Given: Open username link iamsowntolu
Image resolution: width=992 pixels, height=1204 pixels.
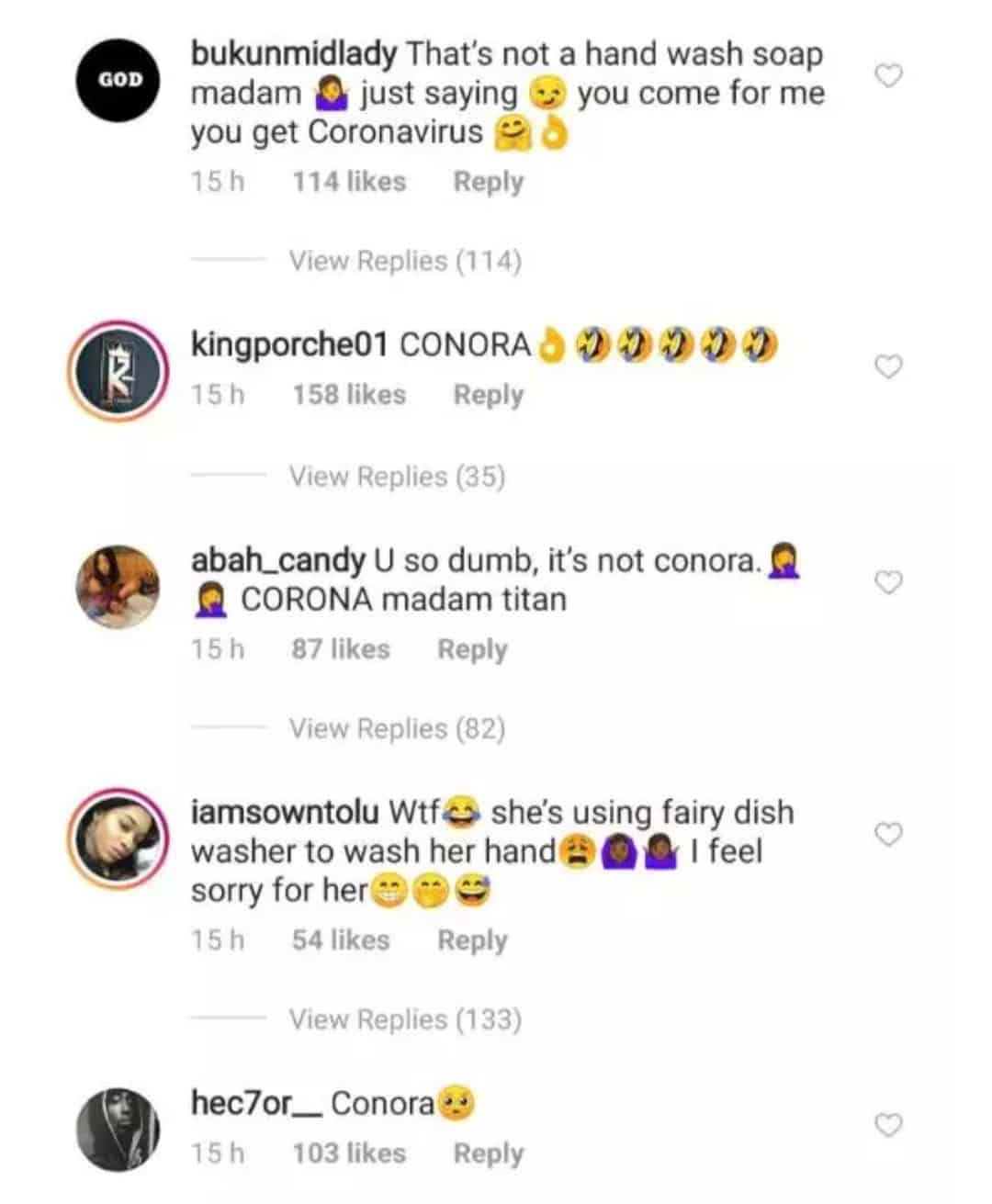Looking at the screenshot, I should pos(284,813).
